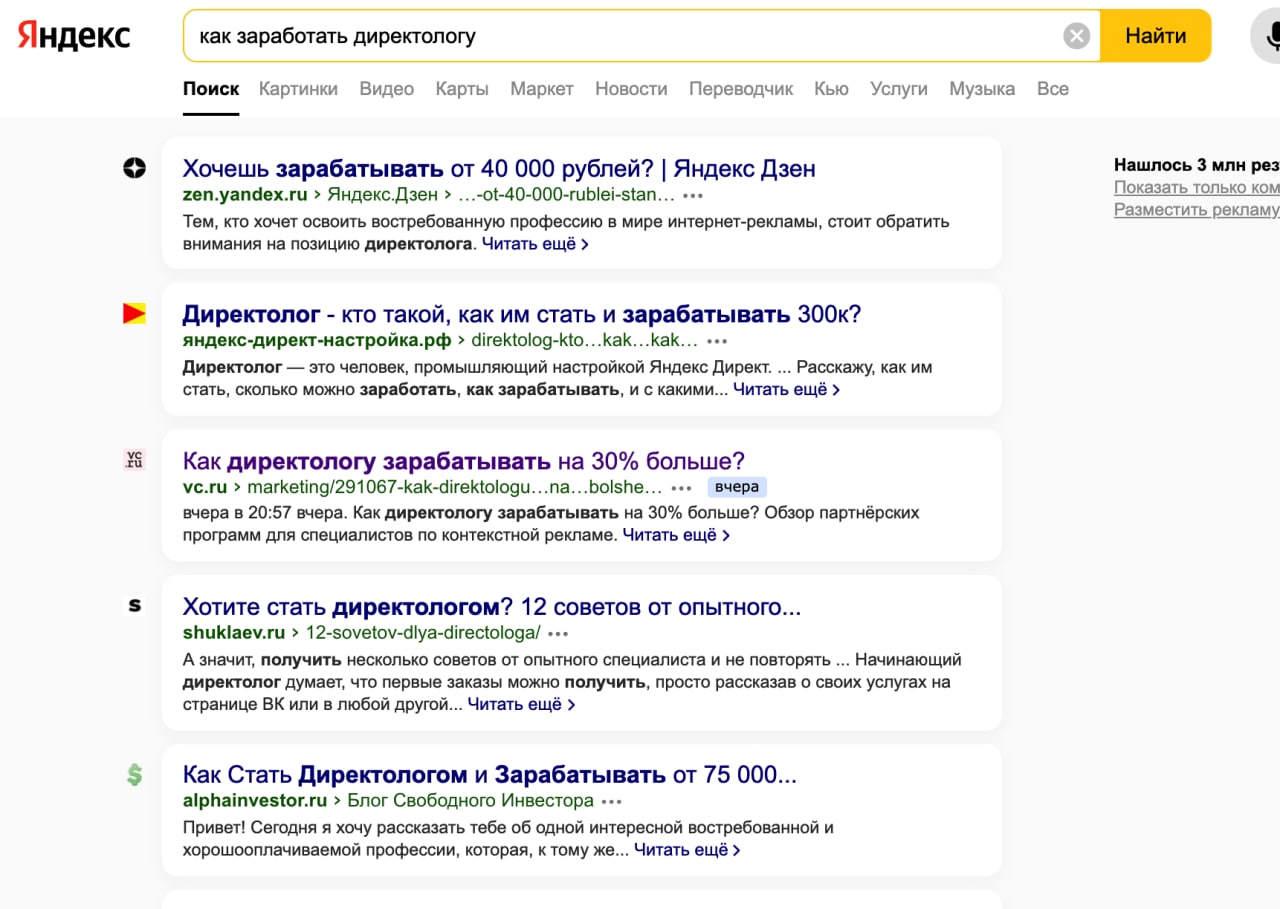Click the alphainvestor.ru domain link

point(255,801)
